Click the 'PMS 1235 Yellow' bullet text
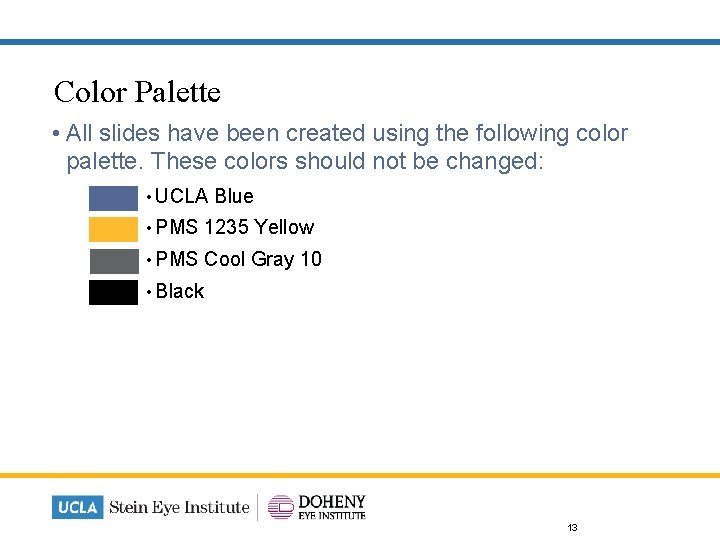 (235, 227)
